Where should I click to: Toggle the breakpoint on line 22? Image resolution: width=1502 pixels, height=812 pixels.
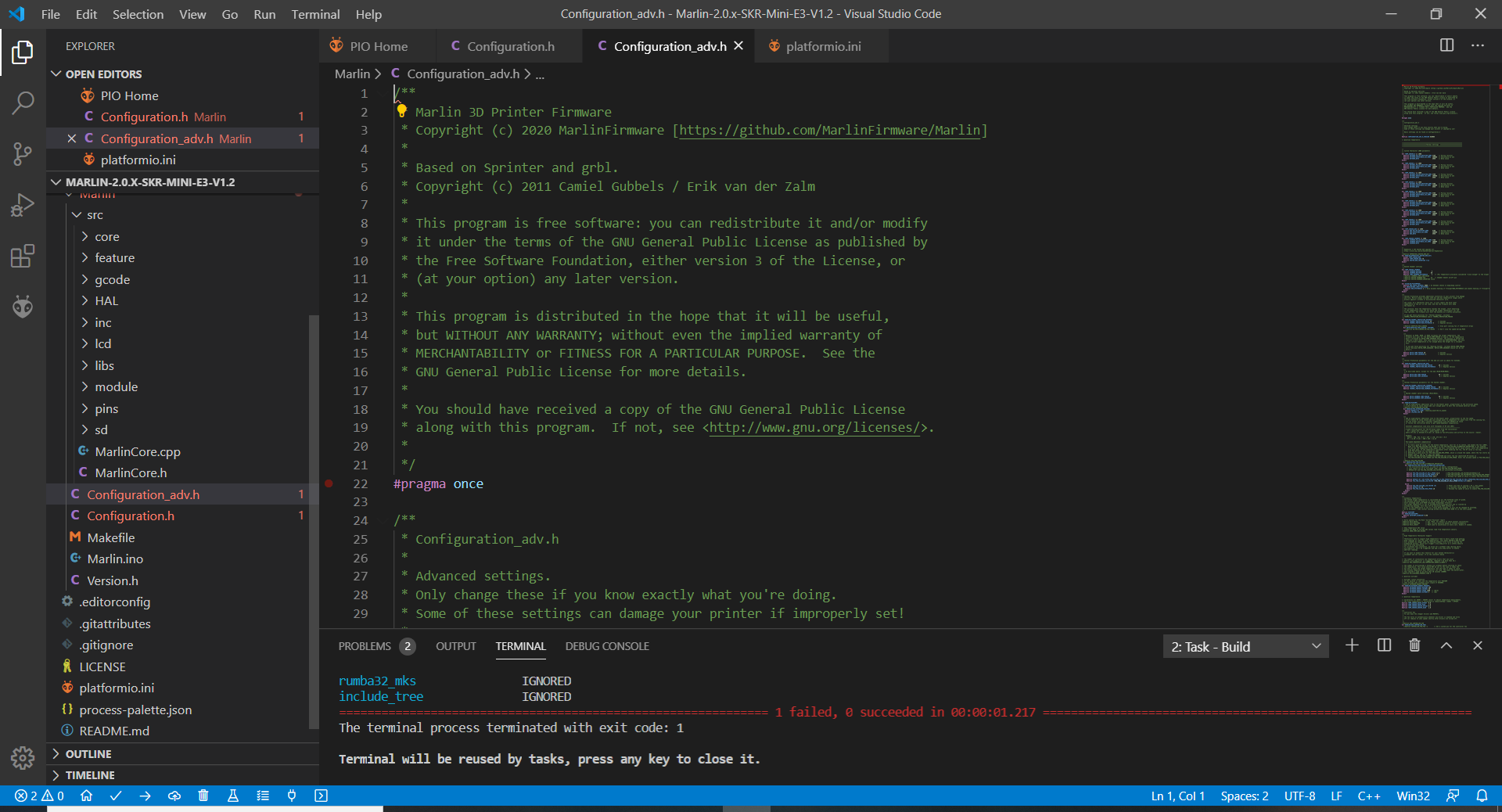(x=329, y=483)
